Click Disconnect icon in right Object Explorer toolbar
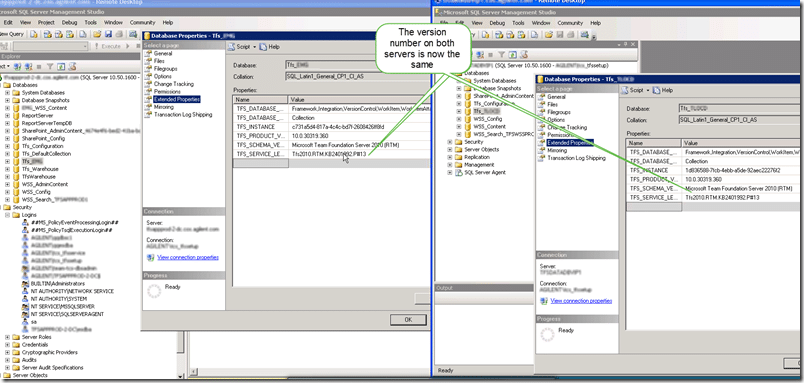This screenshot has width=804, height=383. click(x=480, y=54)
